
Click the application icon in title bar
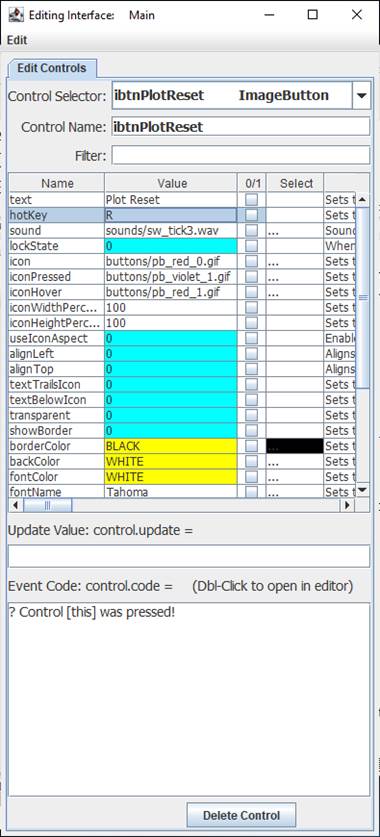(x=16, y=15)
